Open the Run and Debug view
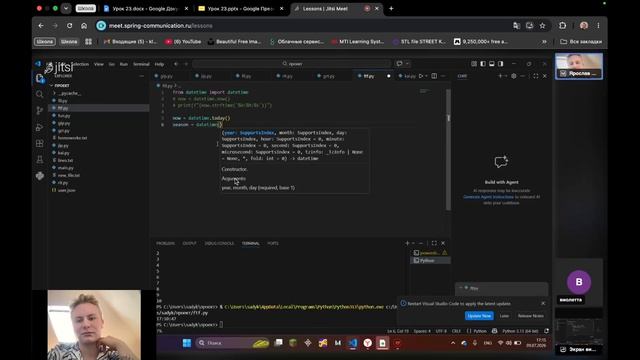The width and height of the screenshot is (640, 360). pos(40,127)
